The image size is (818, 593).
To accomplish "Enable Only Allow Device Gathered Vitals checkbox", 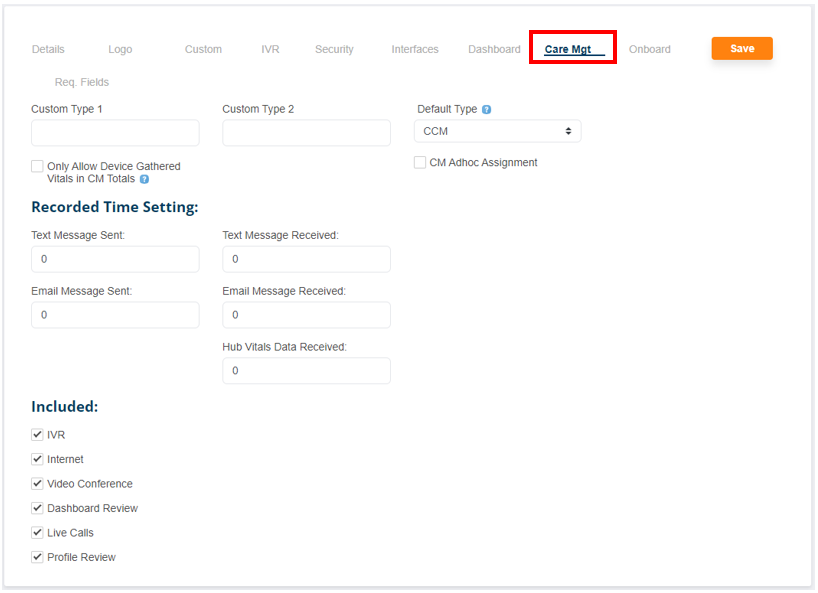I will (38, 166).
